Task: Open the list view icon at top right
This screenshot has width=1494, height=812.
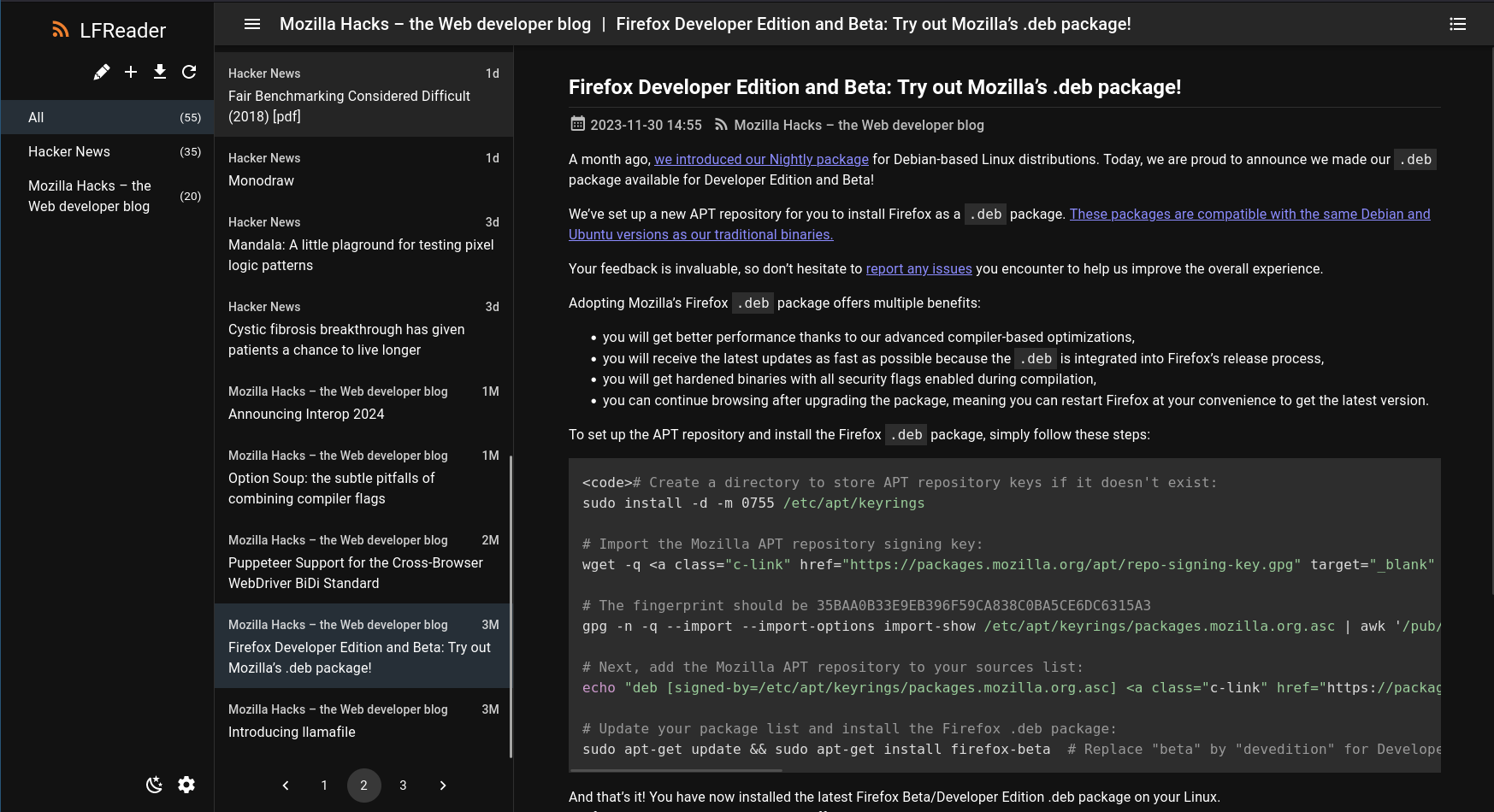Action: tap(1458, 24)
